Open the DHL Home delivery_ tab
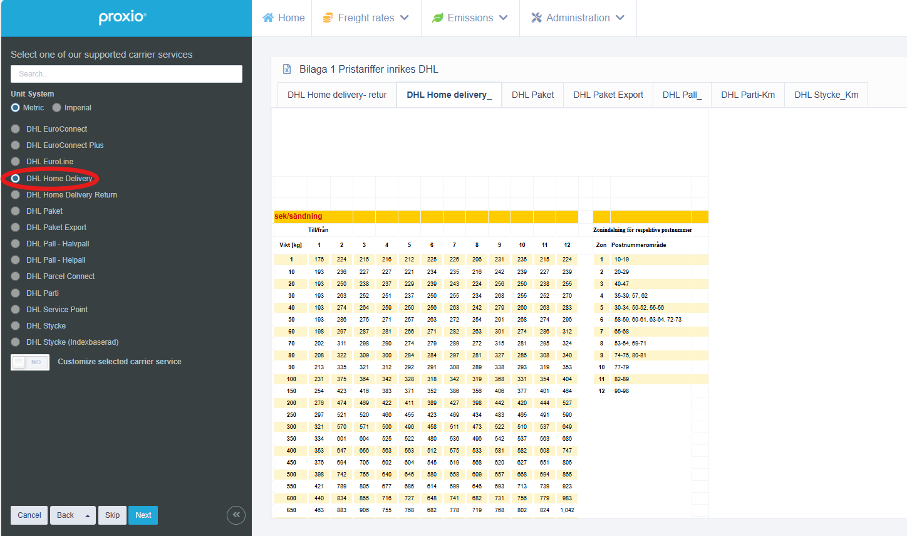This screenshot has width=908, height=536. click(x=449, y=95)
